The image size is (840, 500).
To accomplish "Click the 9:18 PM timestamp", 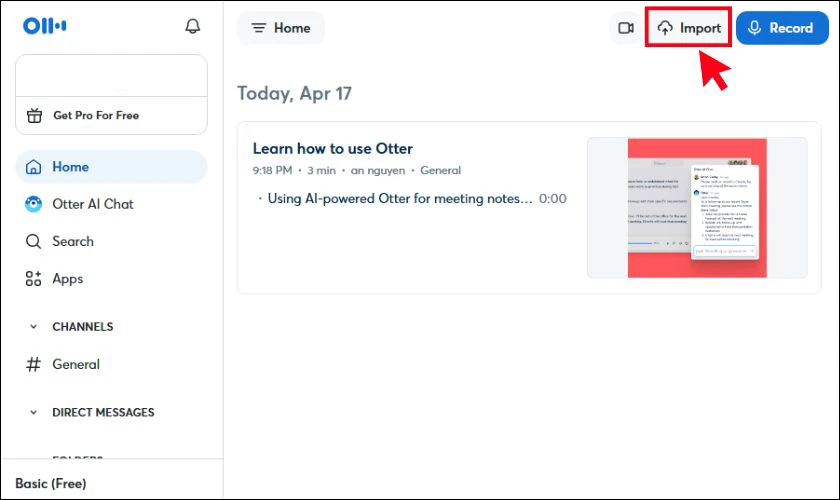I will point(272,170).
